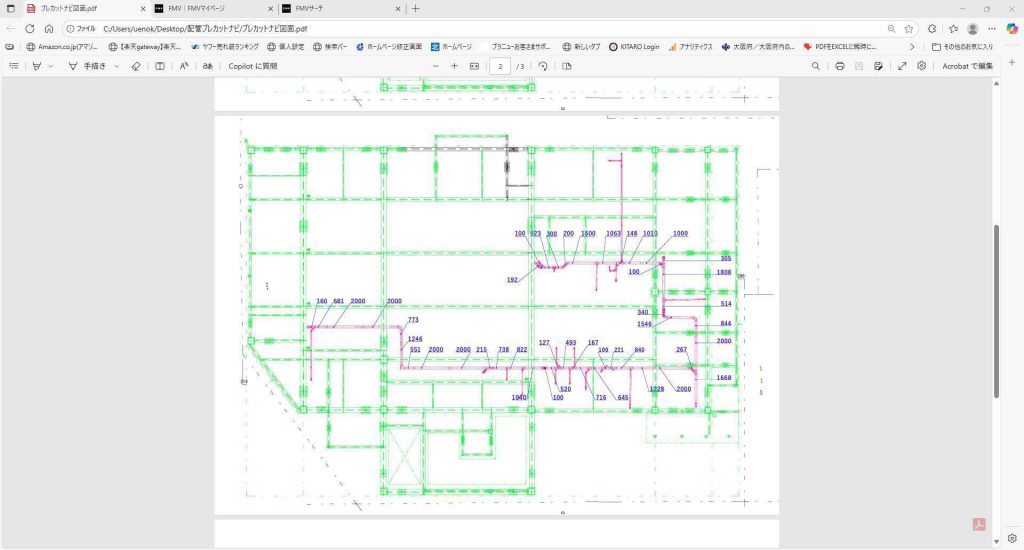
Task: Add sidebar item with plus icon
Action: (1012, 62)
